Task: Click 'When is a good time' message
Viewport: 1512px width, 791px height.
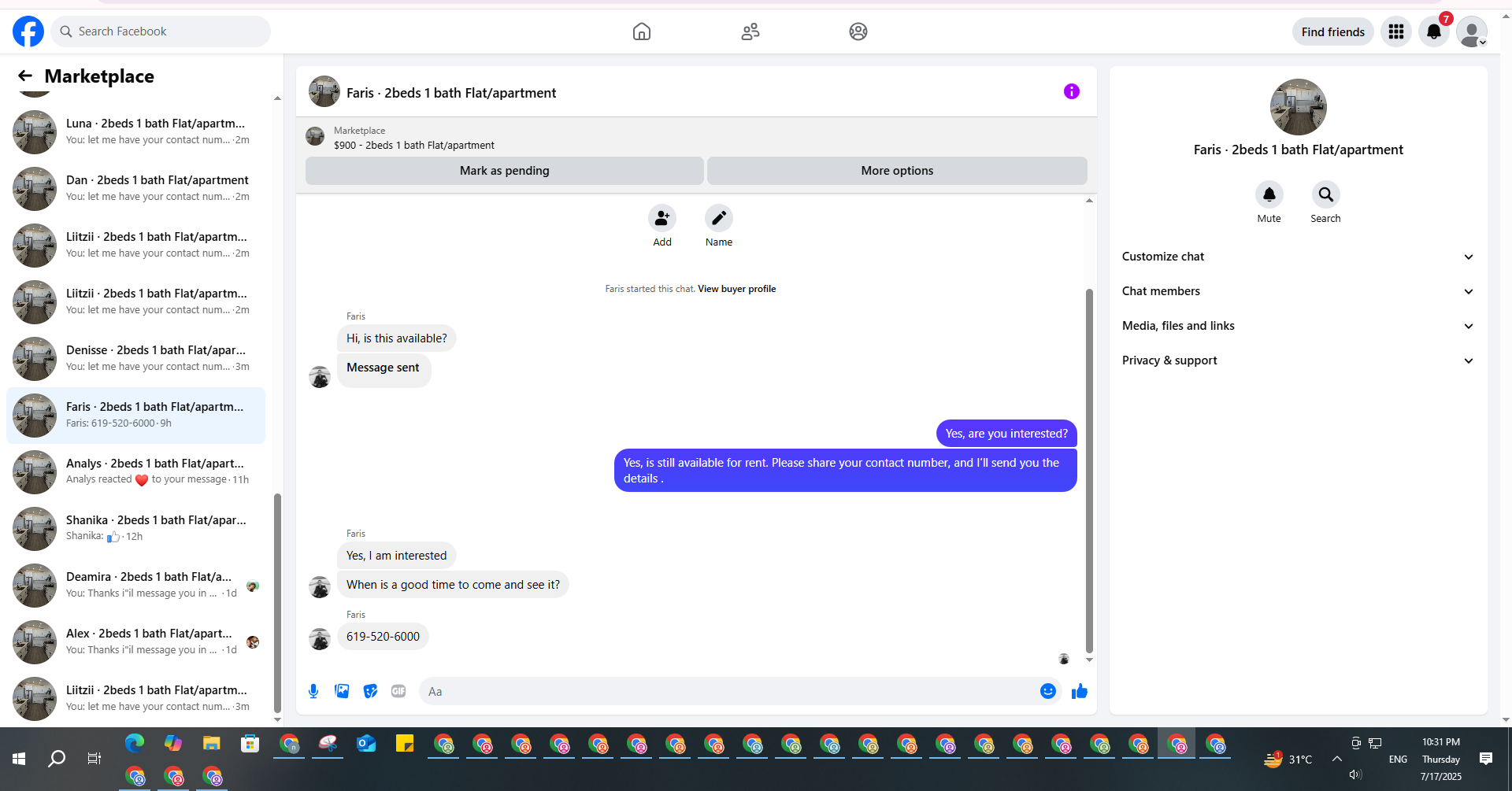Action: (454, 585)
